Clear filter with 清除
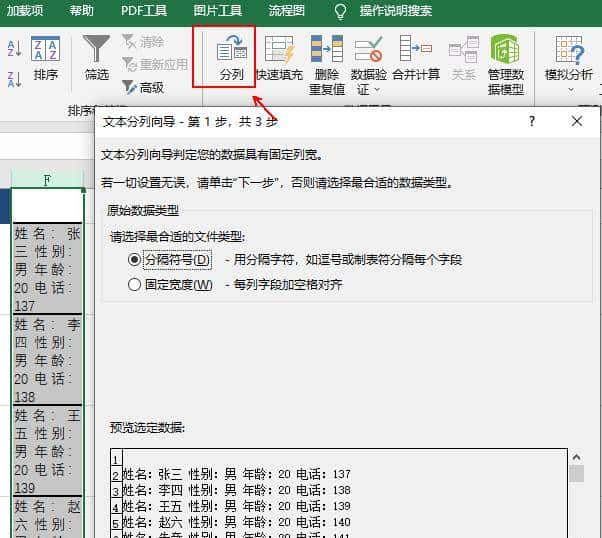 pyautogui.click(x=143, y=41)
